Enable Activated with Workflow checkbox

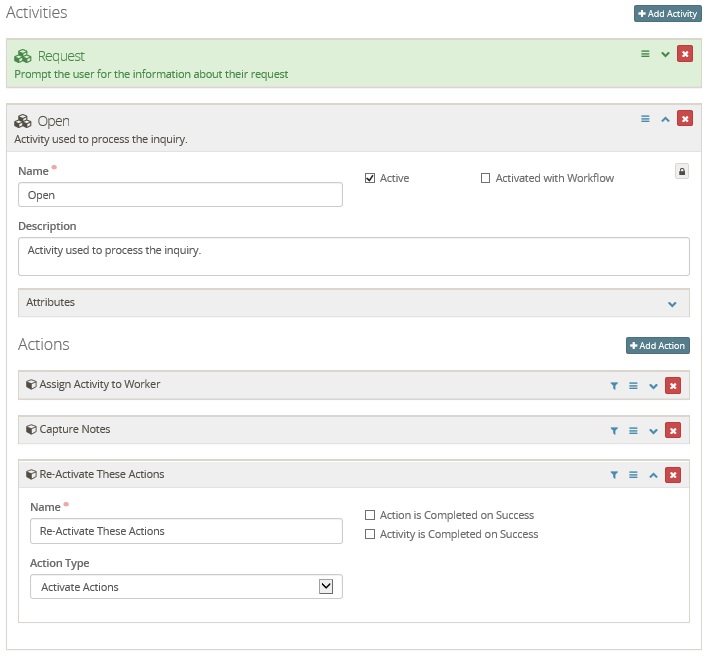pyautogui.click(x=486, y=178)
